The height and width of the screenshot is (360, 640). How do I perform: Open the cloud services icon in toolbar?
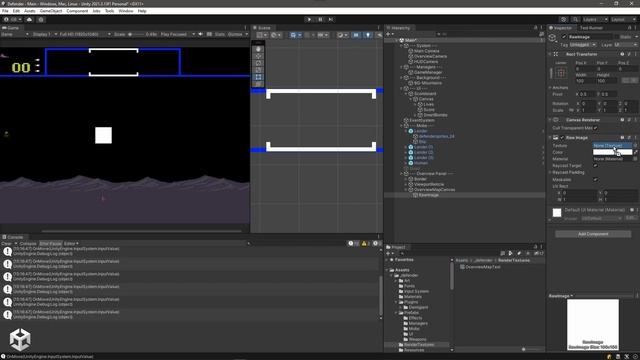click(x=29, y=19)
